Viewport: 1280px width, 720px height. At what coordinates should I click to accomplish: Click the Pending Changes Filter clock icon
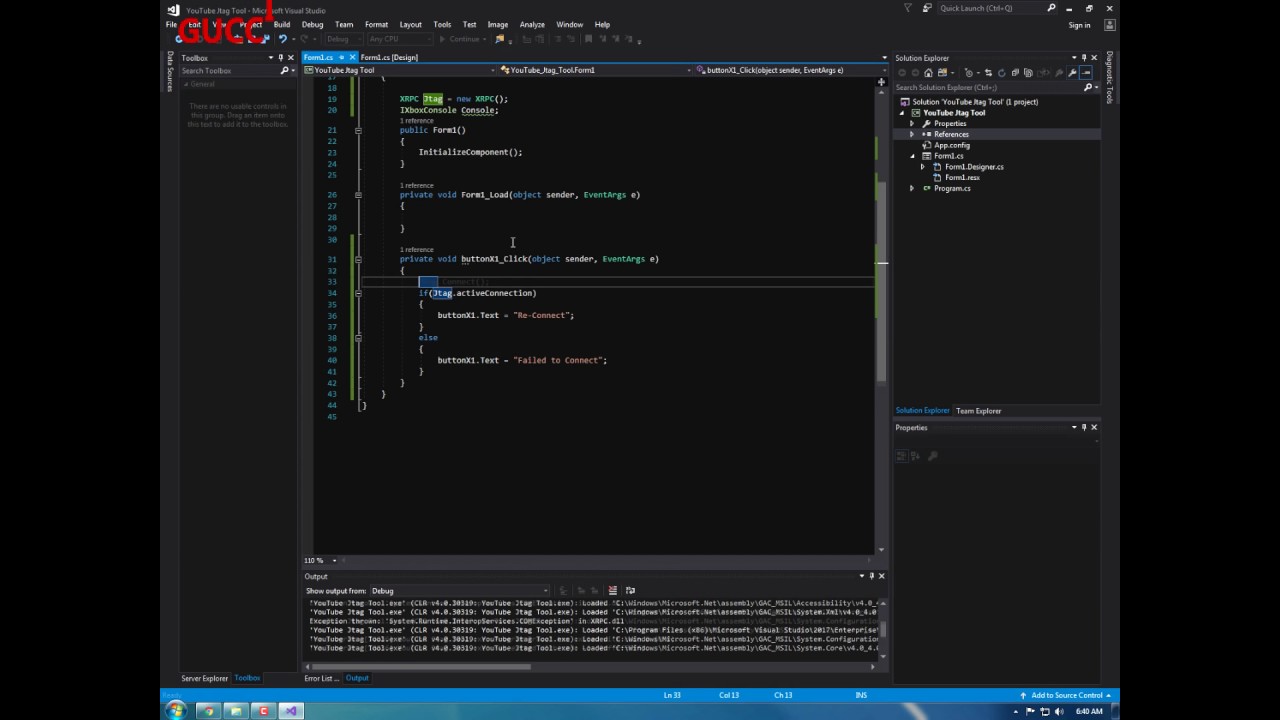969,73
